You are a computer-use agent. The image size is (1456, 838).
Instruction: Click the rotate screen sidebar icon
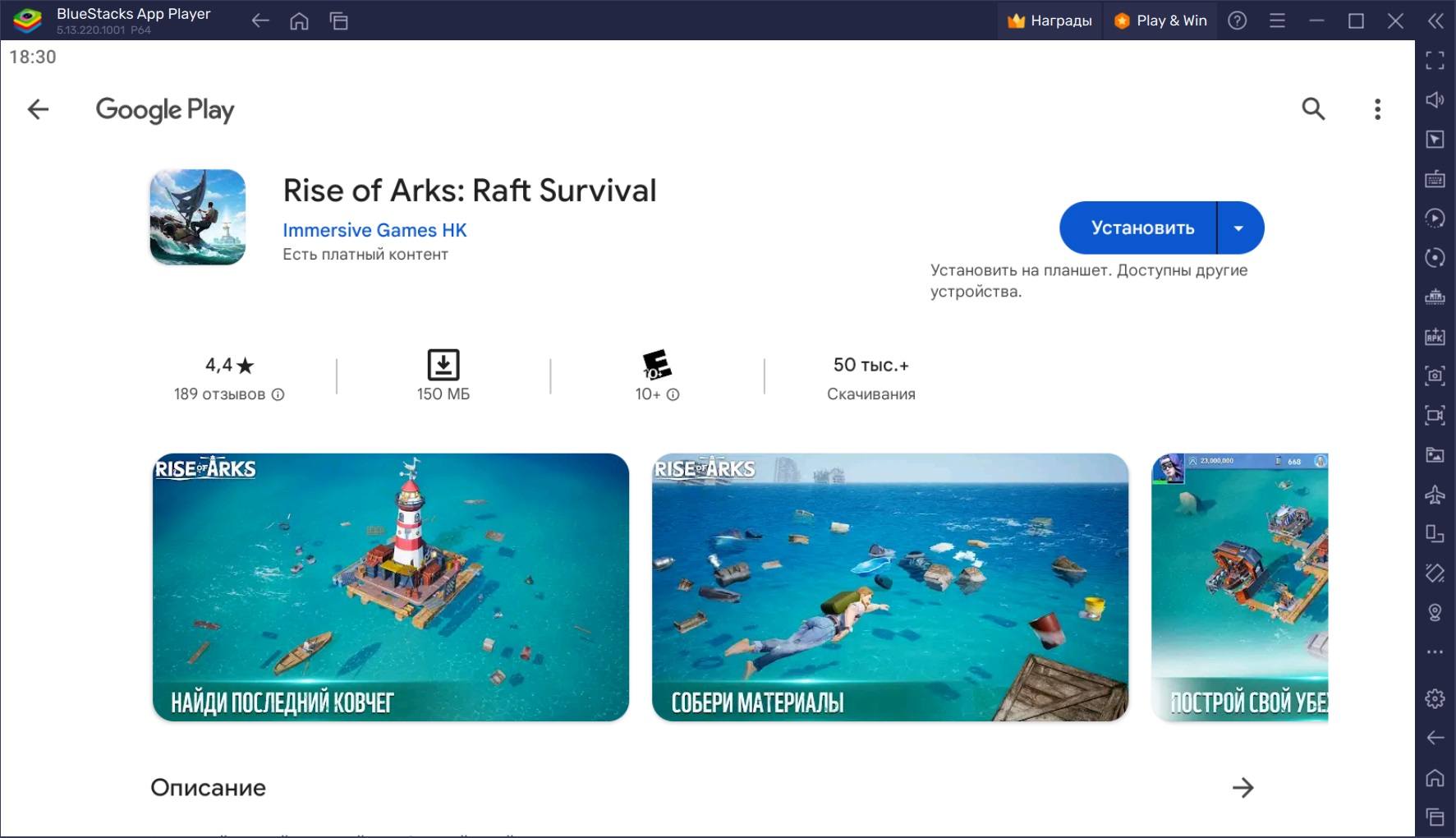[x=1435, y=534]
